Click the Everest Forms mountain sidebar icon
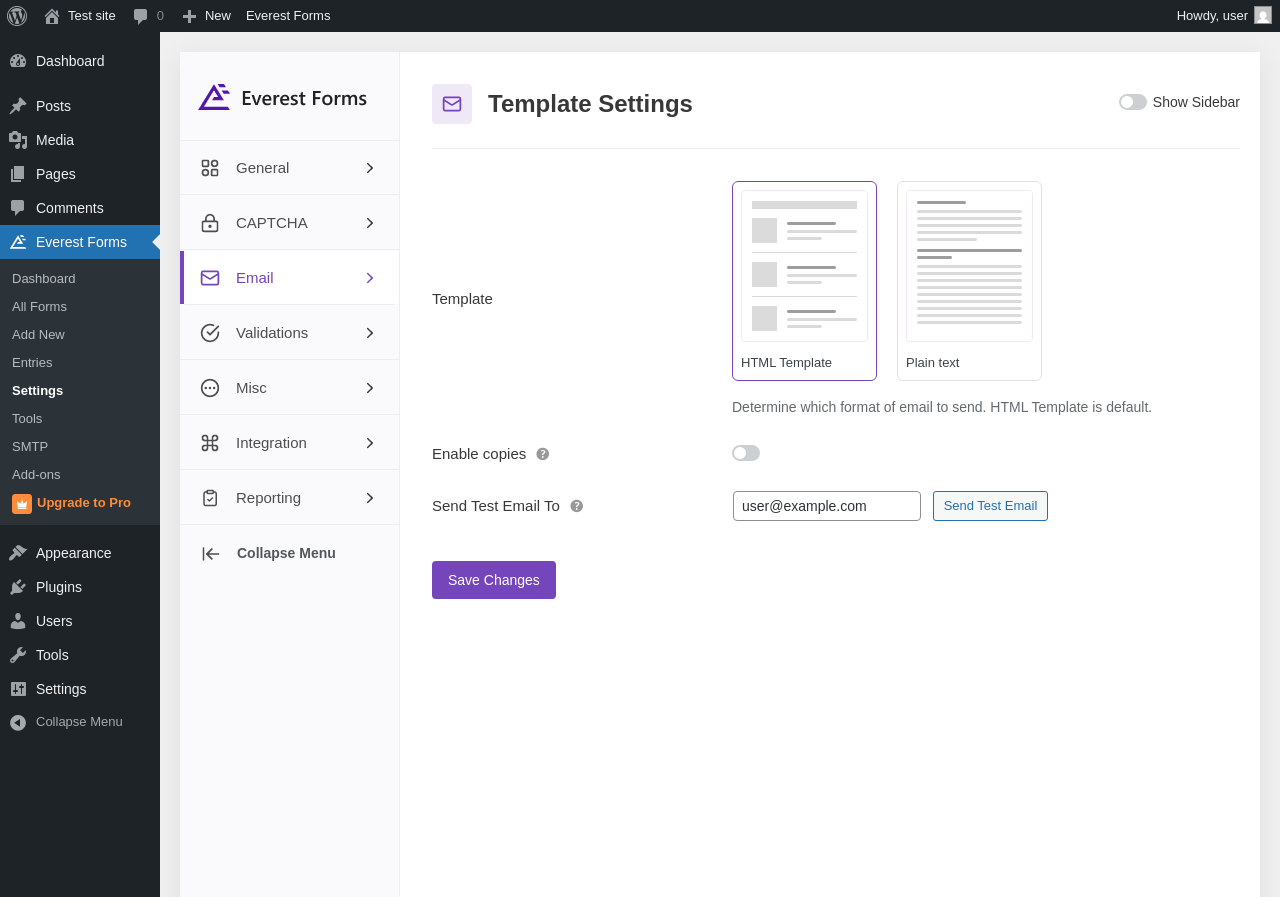Viewport: 1280px width, 897px height. pyautogui.click(x=18, y=242)
